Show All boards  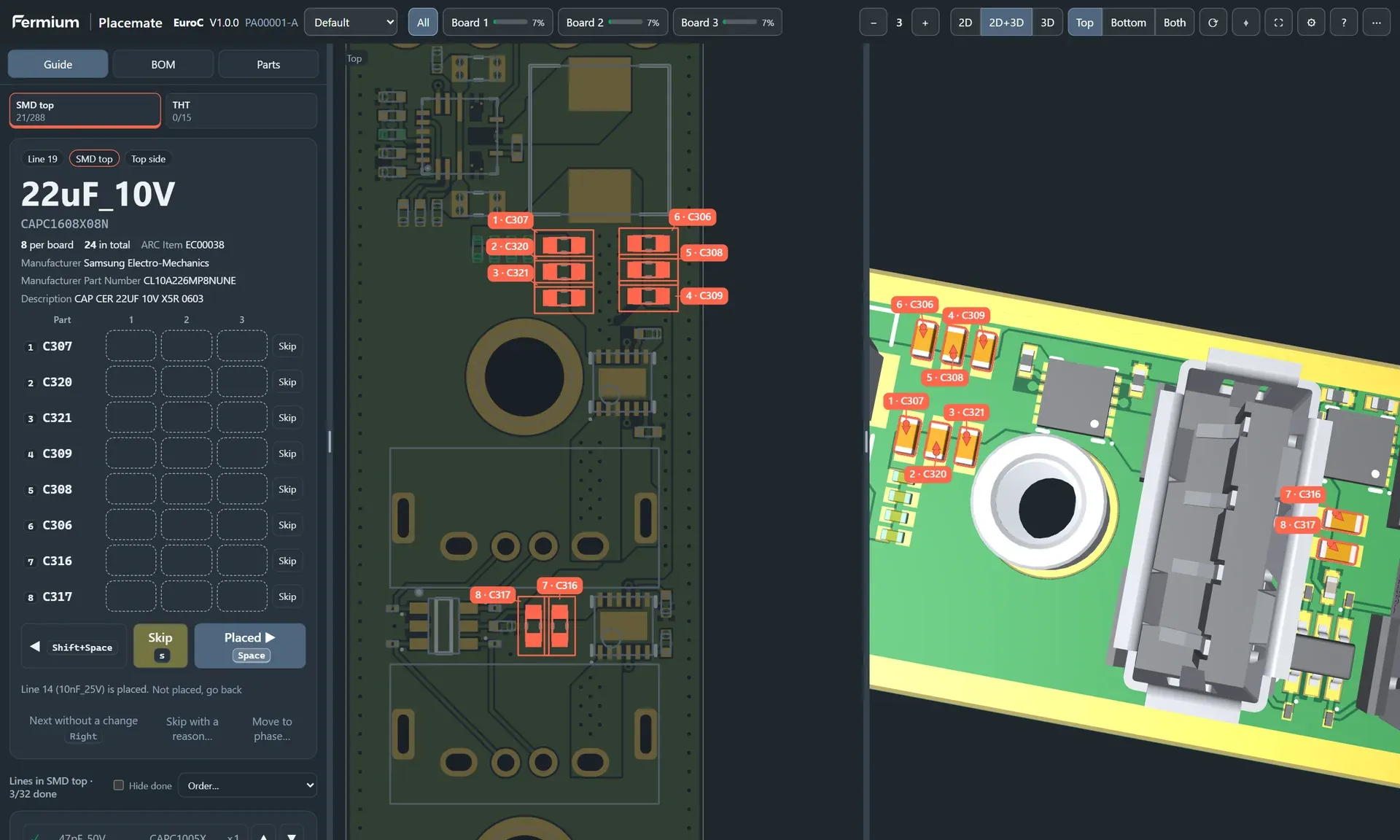423,23
